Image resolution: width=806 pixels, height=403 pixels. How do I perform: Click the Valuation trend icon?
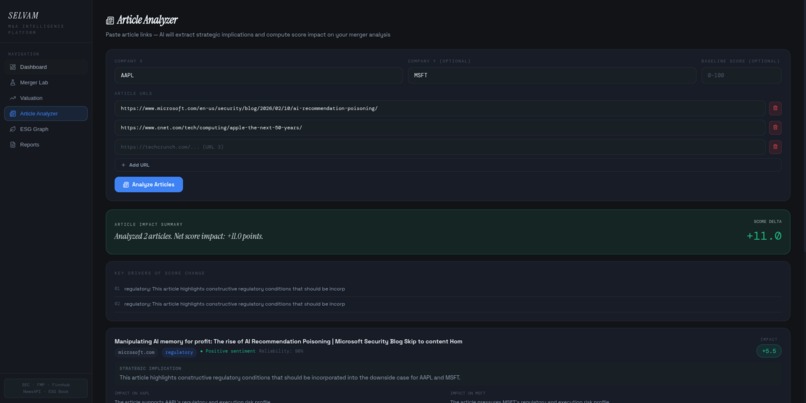(x=13, y=98)
